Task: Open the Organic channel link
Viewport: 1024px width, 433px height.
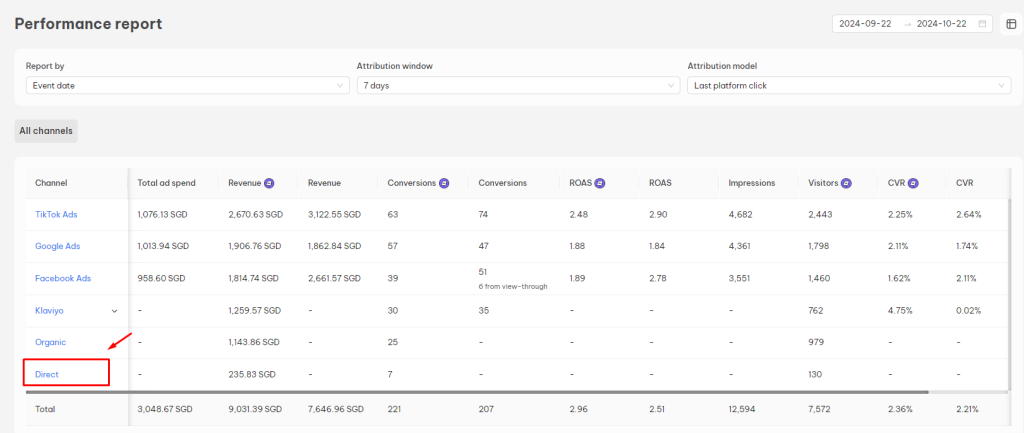Action: (x=50, y=342)
